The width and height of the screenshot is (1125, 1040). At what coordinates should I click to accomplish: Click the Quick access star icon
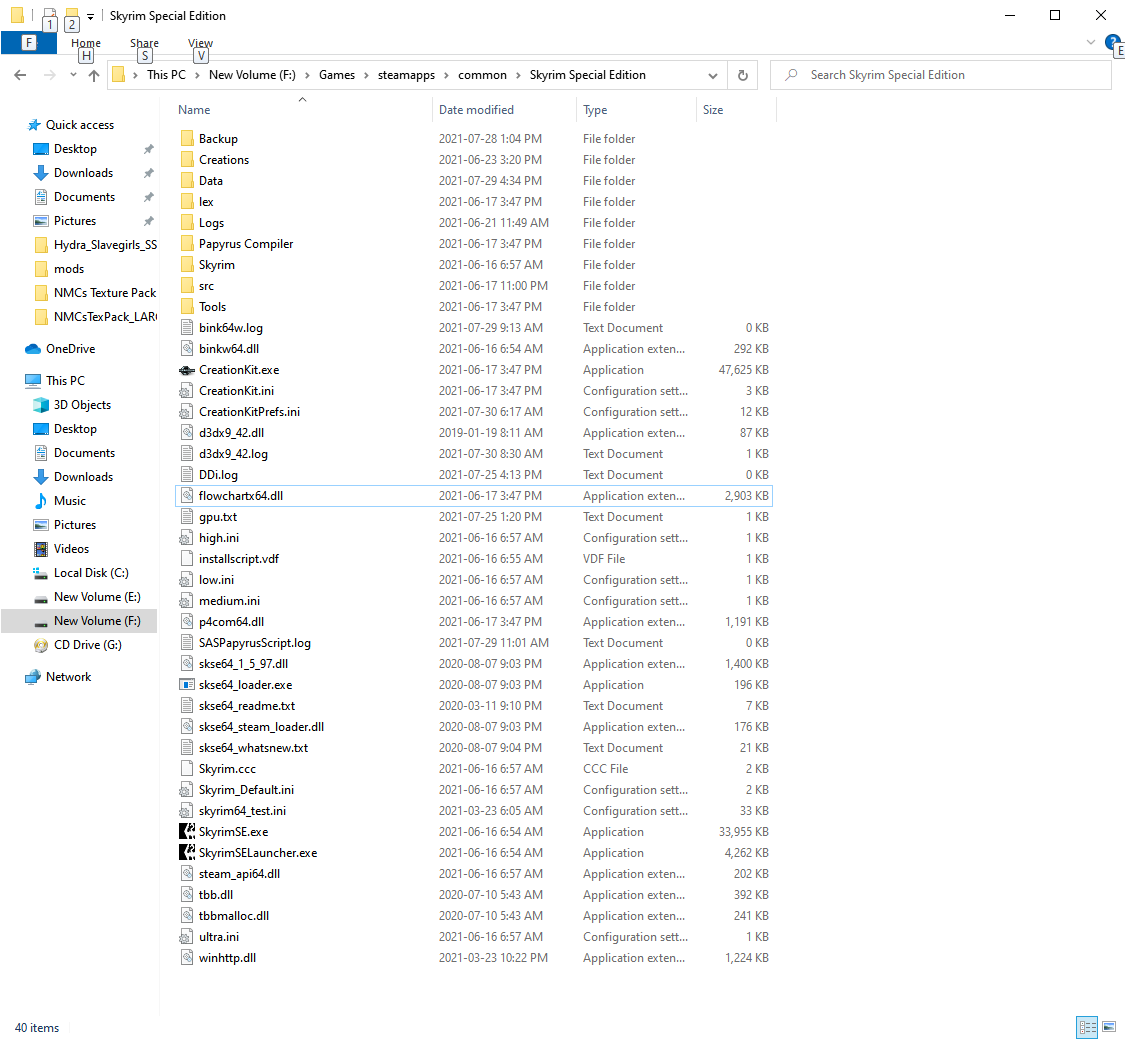(34, 125)
